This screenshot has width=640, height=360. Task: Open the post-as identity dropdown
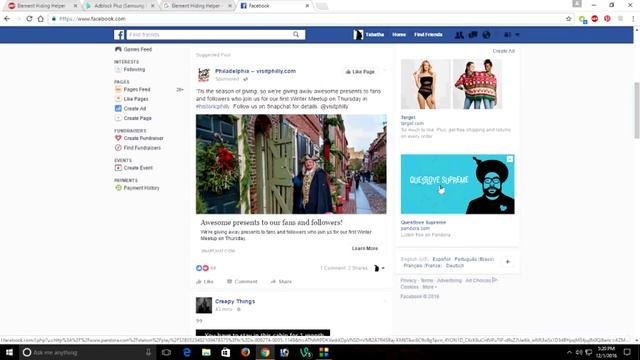tap(379, 268)
